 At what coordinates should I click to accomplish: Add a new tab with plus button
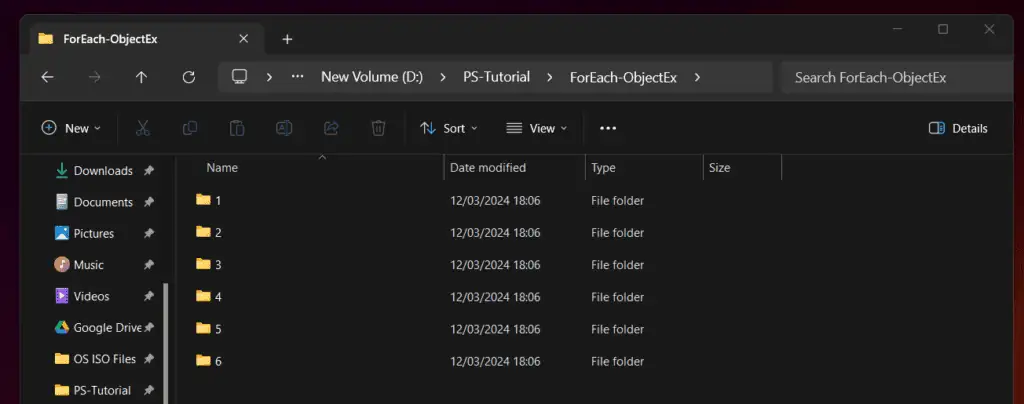point(287,39)
